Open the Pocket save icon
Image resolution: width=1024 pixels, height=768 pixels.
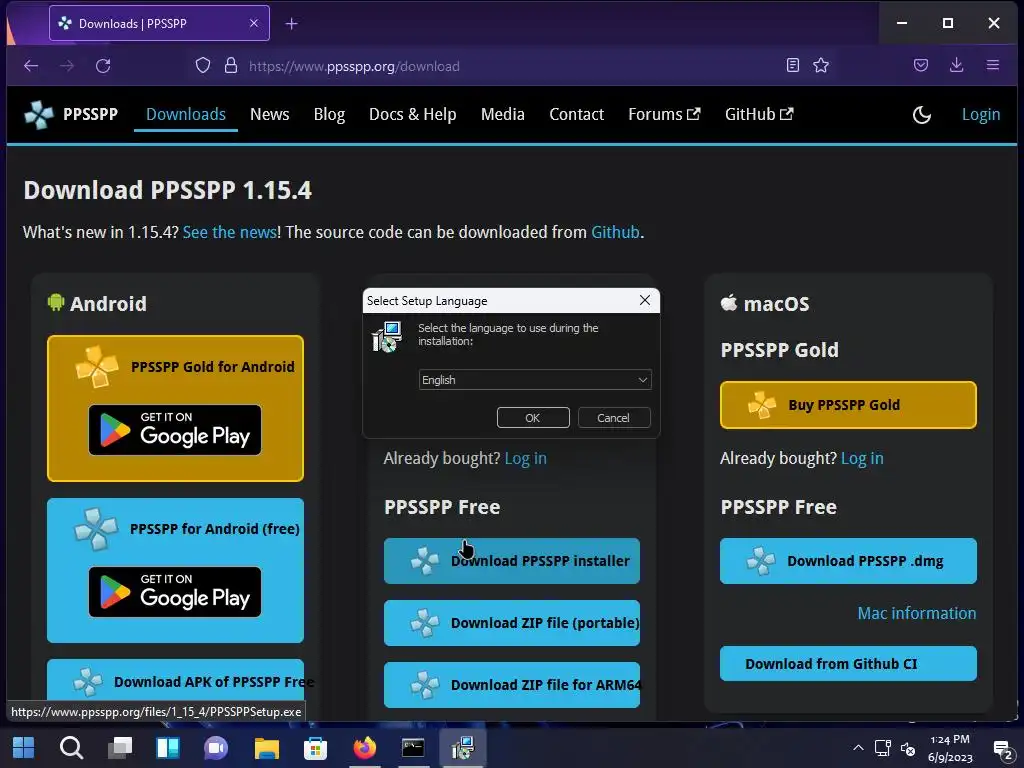(921, 65)
